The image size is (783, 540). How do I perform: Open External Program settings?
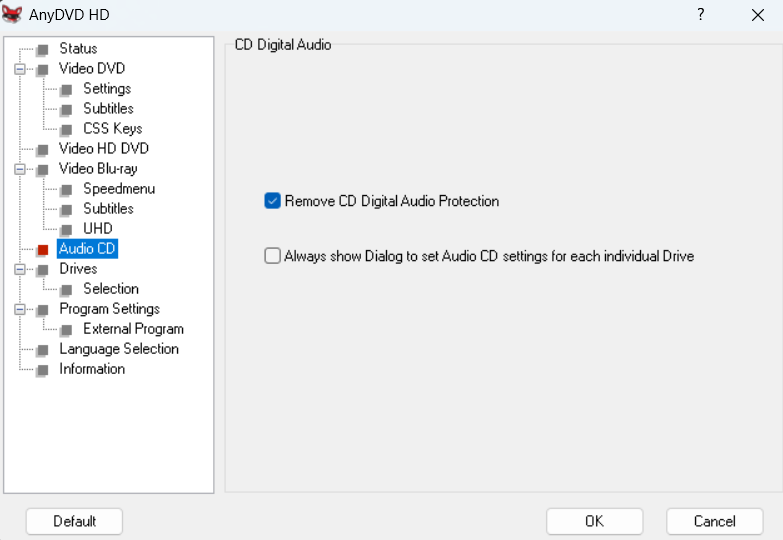(x=133, y=328)
